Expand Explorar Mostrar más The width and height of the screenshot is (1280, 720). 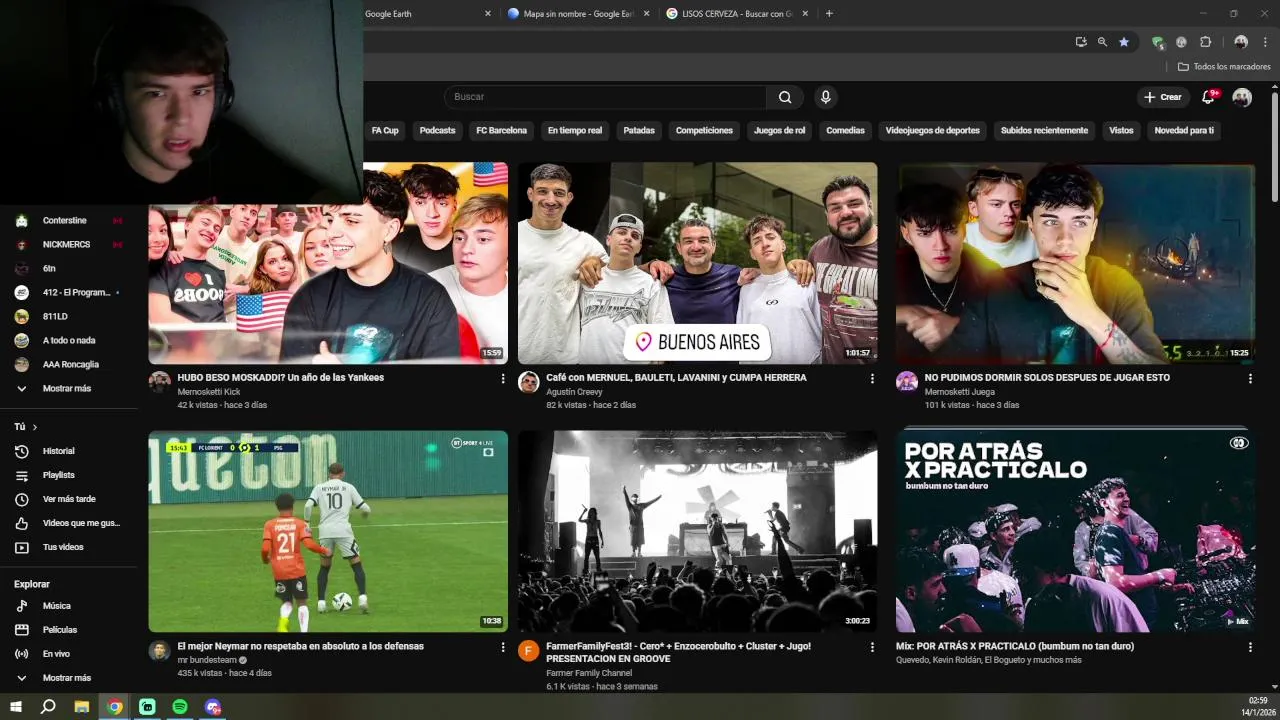(68, 678)
